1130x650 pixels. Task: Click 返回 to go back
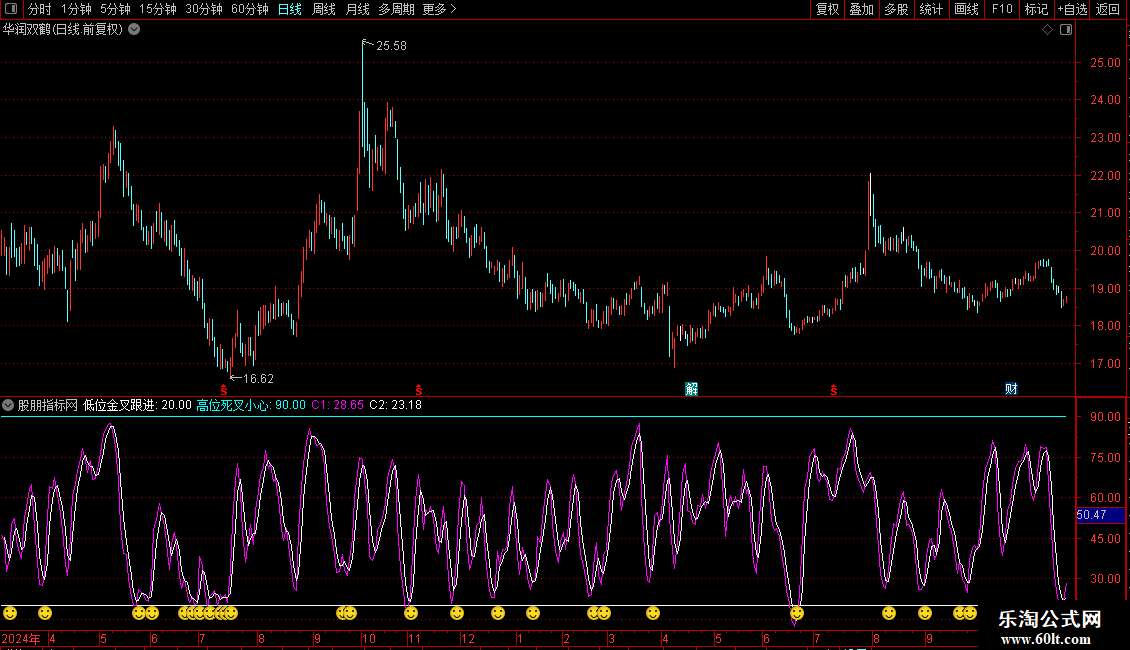pos(1108,9)
